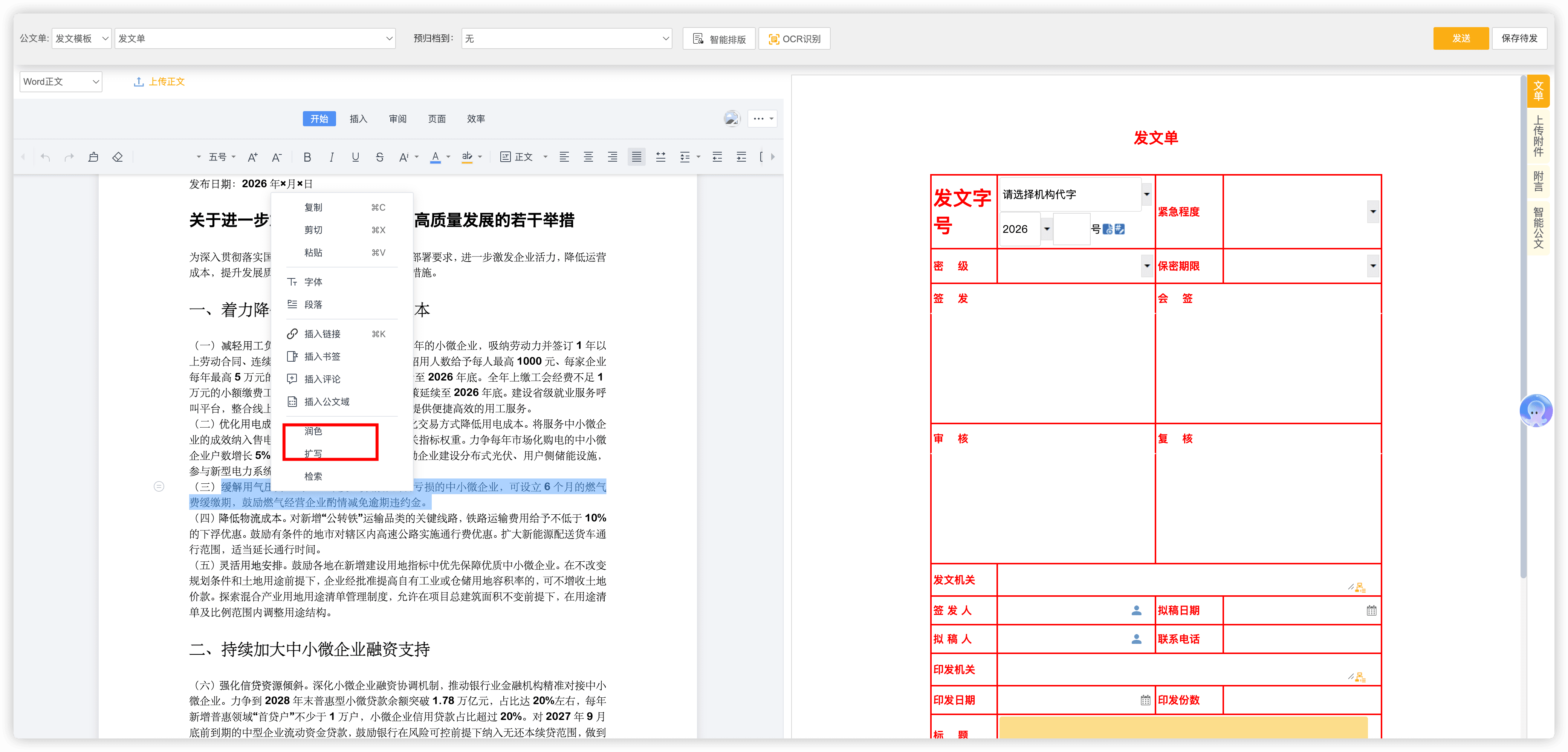Align text left
Viewport: 1568px width, 752px height.
coord(564,157)
